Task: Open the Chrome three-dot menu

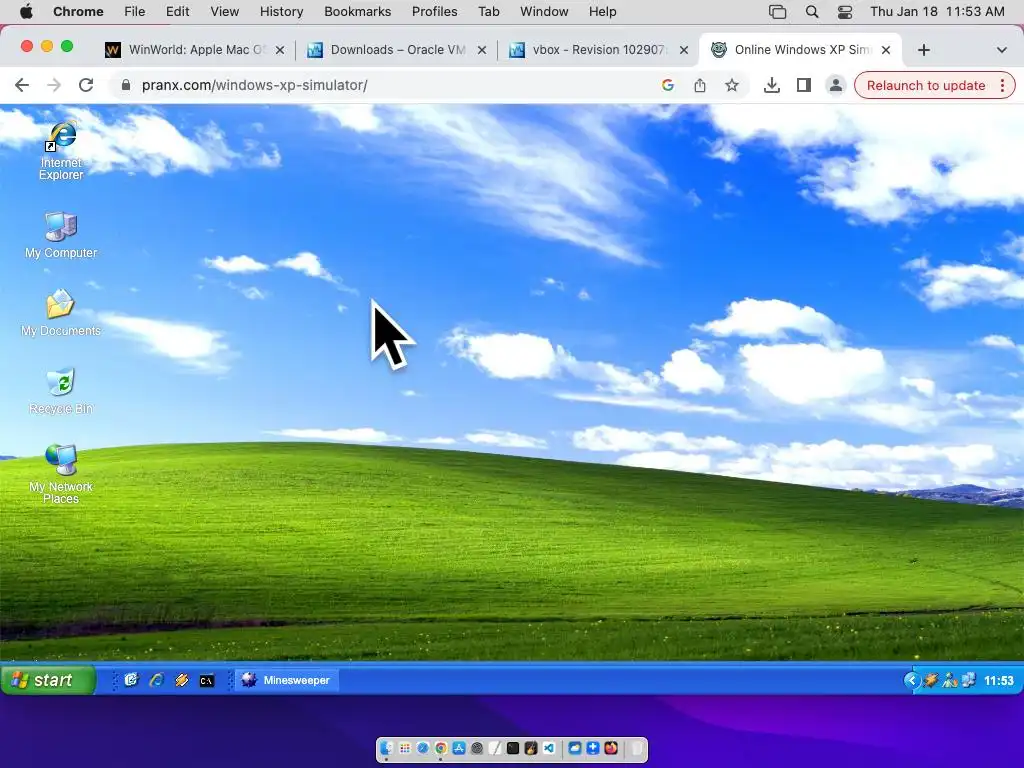Action: tap(1002, 86)
